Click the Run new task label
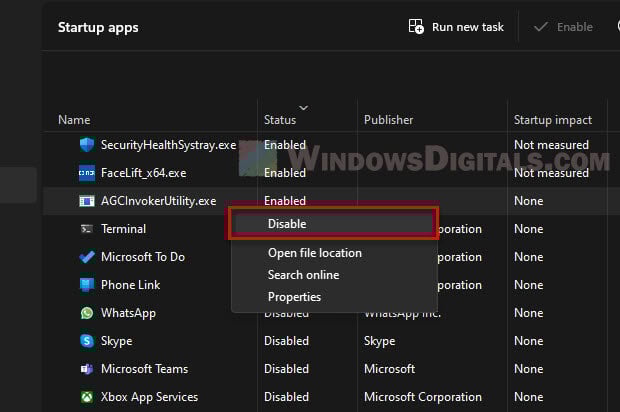Image resolution: width=620 pixels, height=412 pixels. [x=468, y=27]
